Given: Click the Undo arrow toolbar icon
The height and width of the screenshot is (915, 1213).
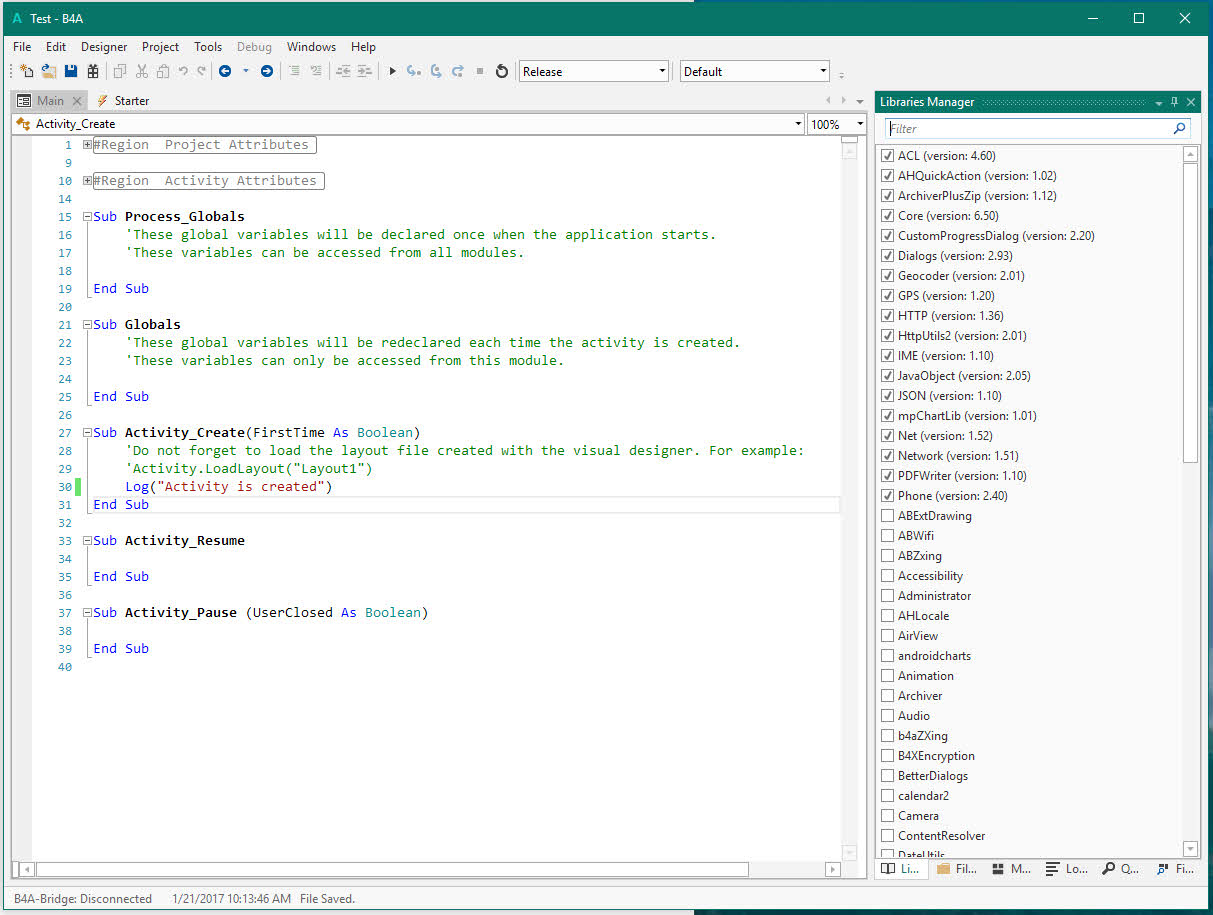Looking at the screenshot, I should click(x=183, y=71).
